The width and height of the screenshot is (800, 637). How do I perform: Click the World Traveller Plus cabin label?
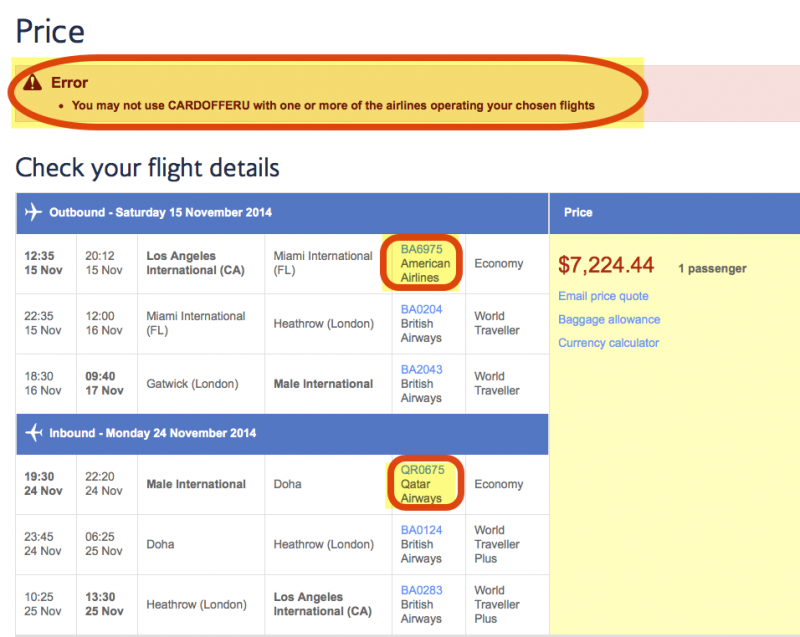tap(495, 545)
